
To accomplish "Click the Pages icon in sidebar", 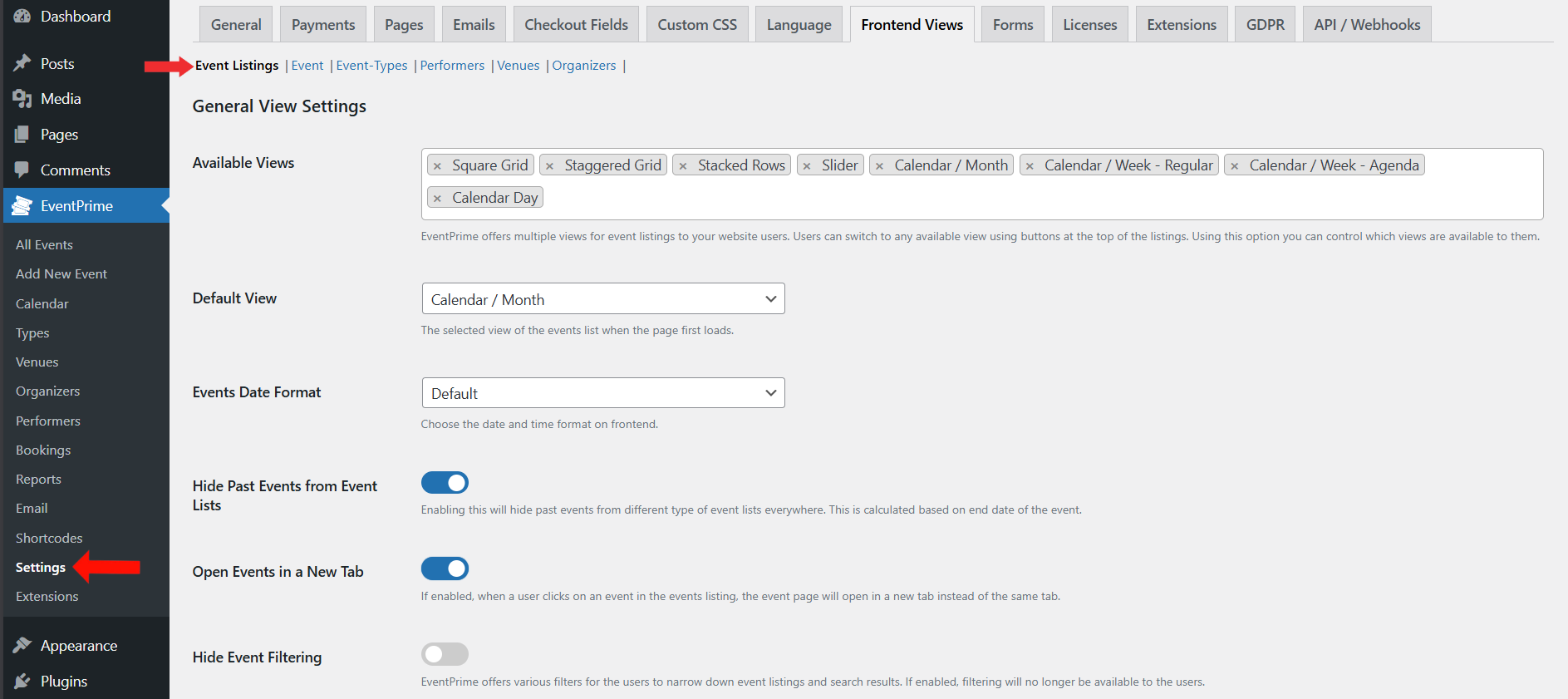I will pos(22,135).
